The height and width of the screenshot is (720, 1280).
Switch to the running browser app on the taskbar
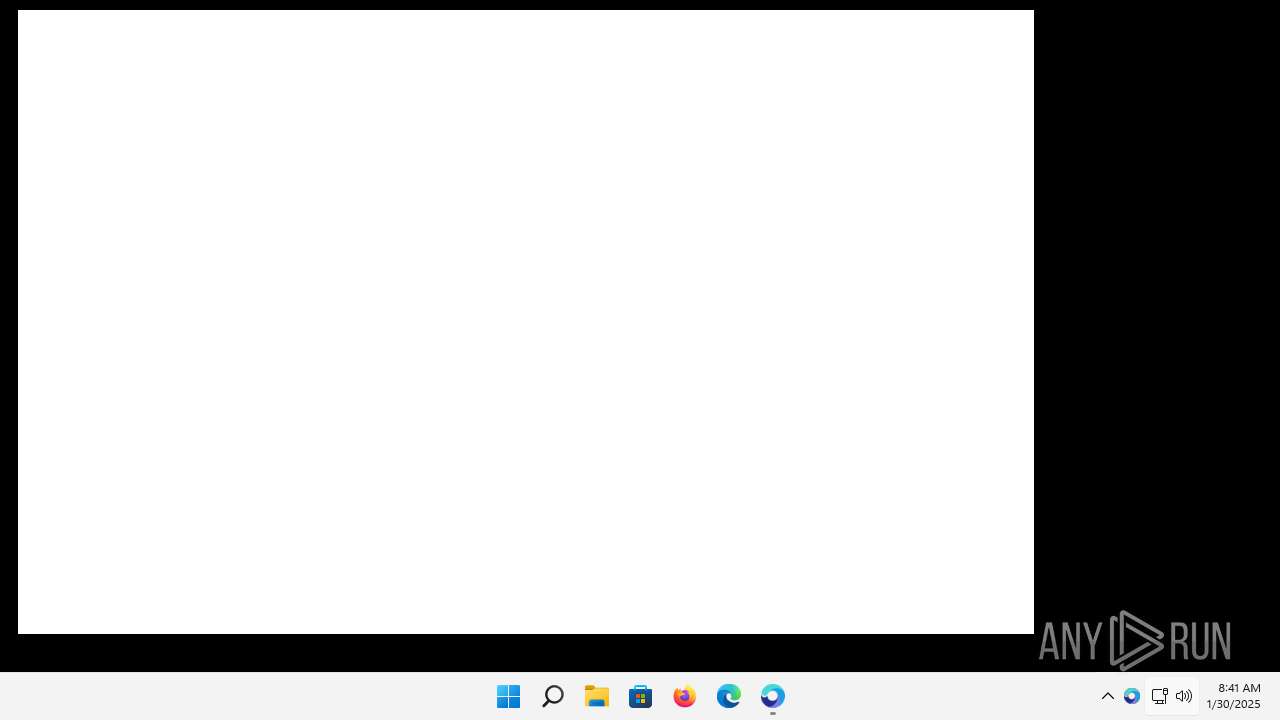[773, 696]
